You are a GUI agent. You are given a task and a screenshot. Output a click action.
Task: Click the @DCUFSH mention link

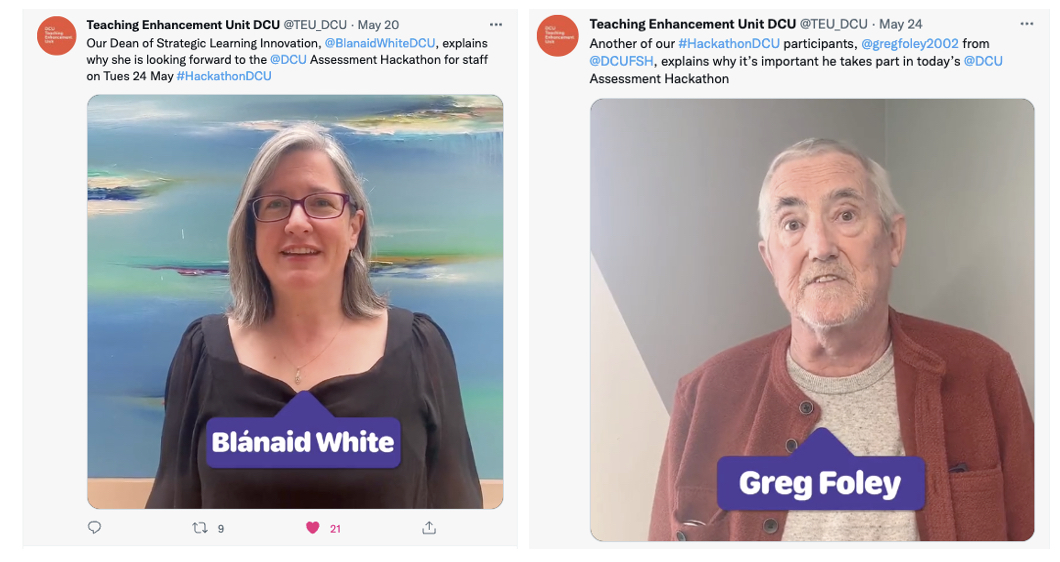point(621,61)
